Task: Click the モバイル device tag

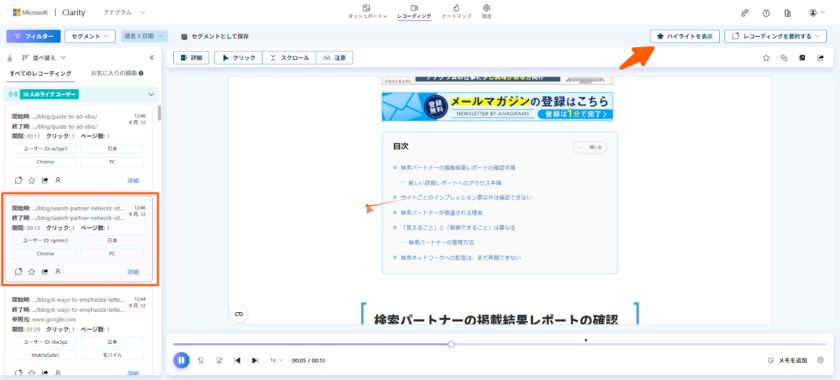Action: point(112,355)
